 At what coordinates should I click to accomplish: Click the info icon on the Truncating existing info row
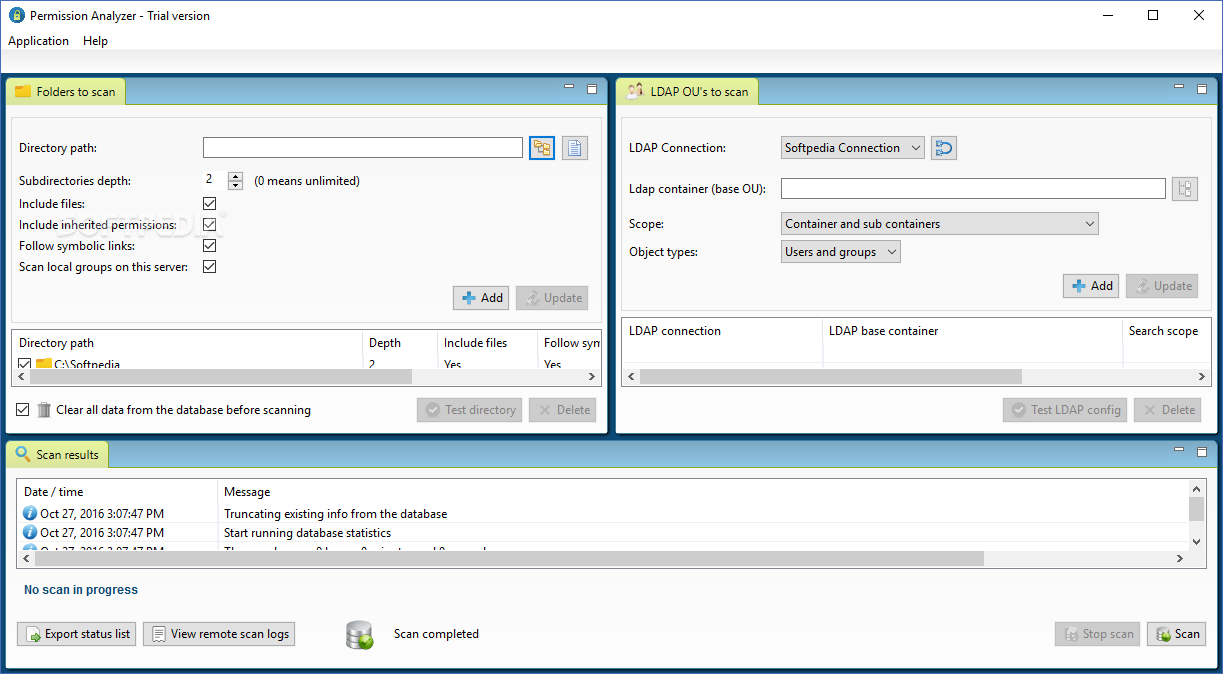pyautogui.click(x=30, y=513)
